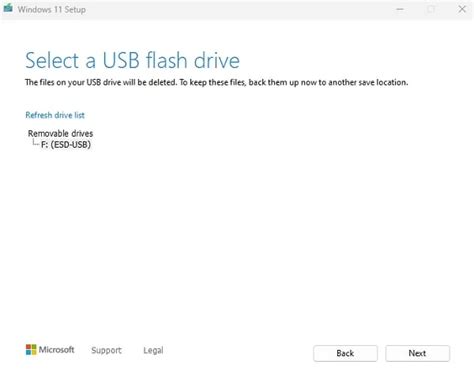Click the tree branch connector beside F: drive
The height and width of the screenshot is (376, 474).
pyautogui.click(x=35, y=143)
